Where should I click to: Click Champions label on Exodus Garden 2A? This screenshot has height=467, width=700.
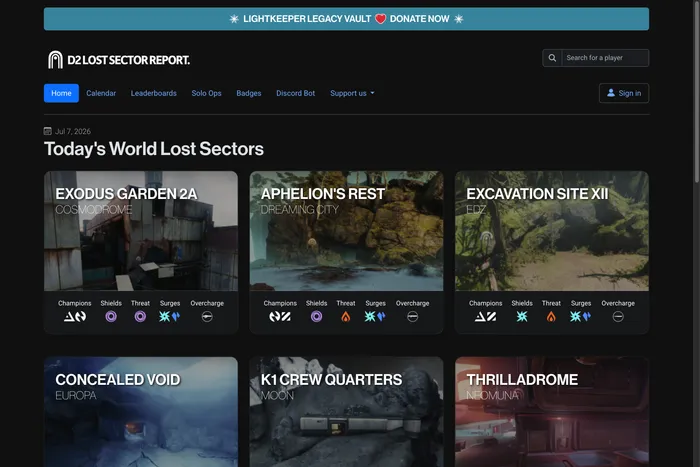pos(75,303)
